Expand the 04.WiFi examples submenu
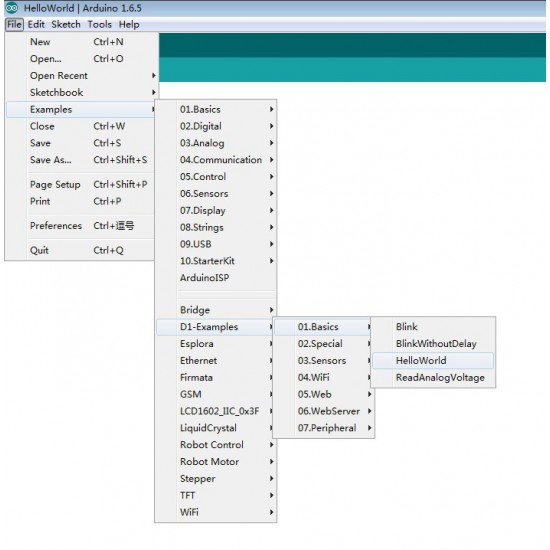 point(323,377)
